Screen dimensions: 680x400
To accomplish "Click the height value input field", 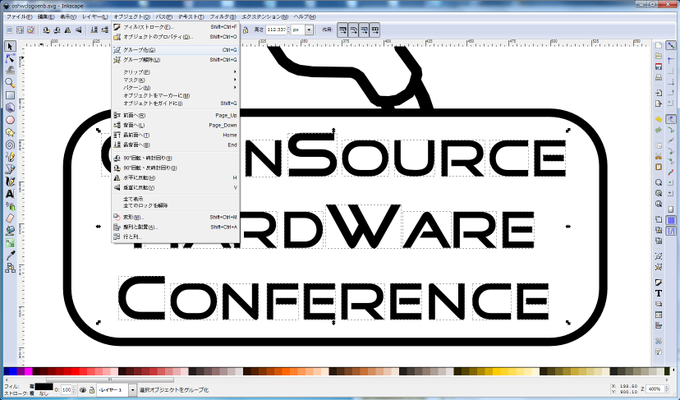I will [275, 30].
